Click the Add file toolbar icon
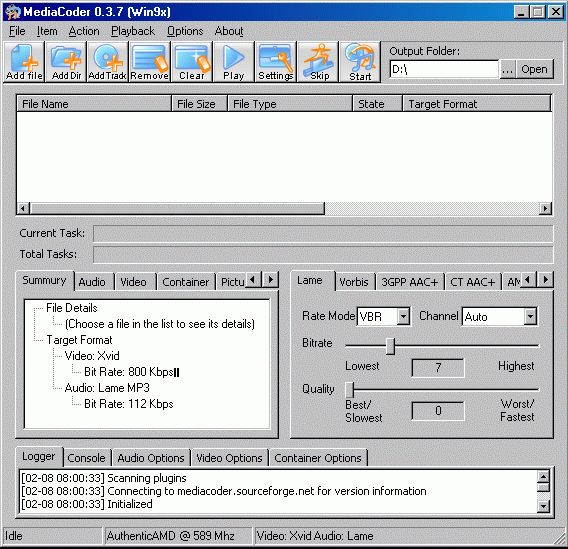This screenshot has width=568, height=549. coord(24,62)
